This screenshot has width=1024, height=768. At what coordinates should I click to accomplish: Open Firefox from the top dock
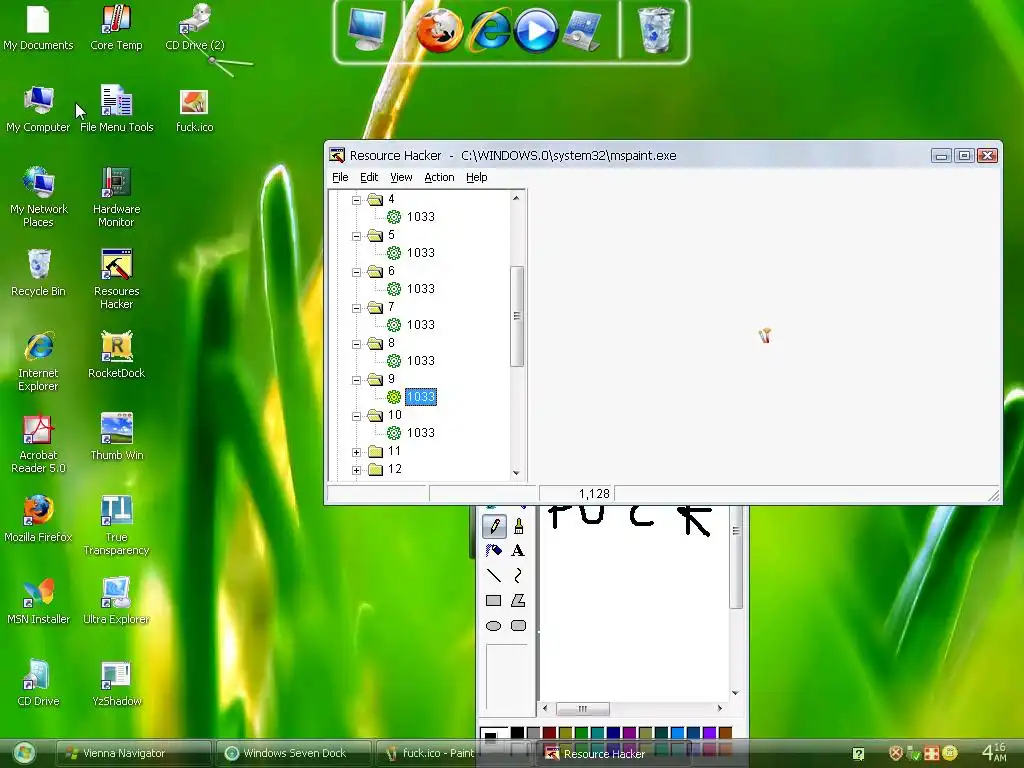(440, 30)
